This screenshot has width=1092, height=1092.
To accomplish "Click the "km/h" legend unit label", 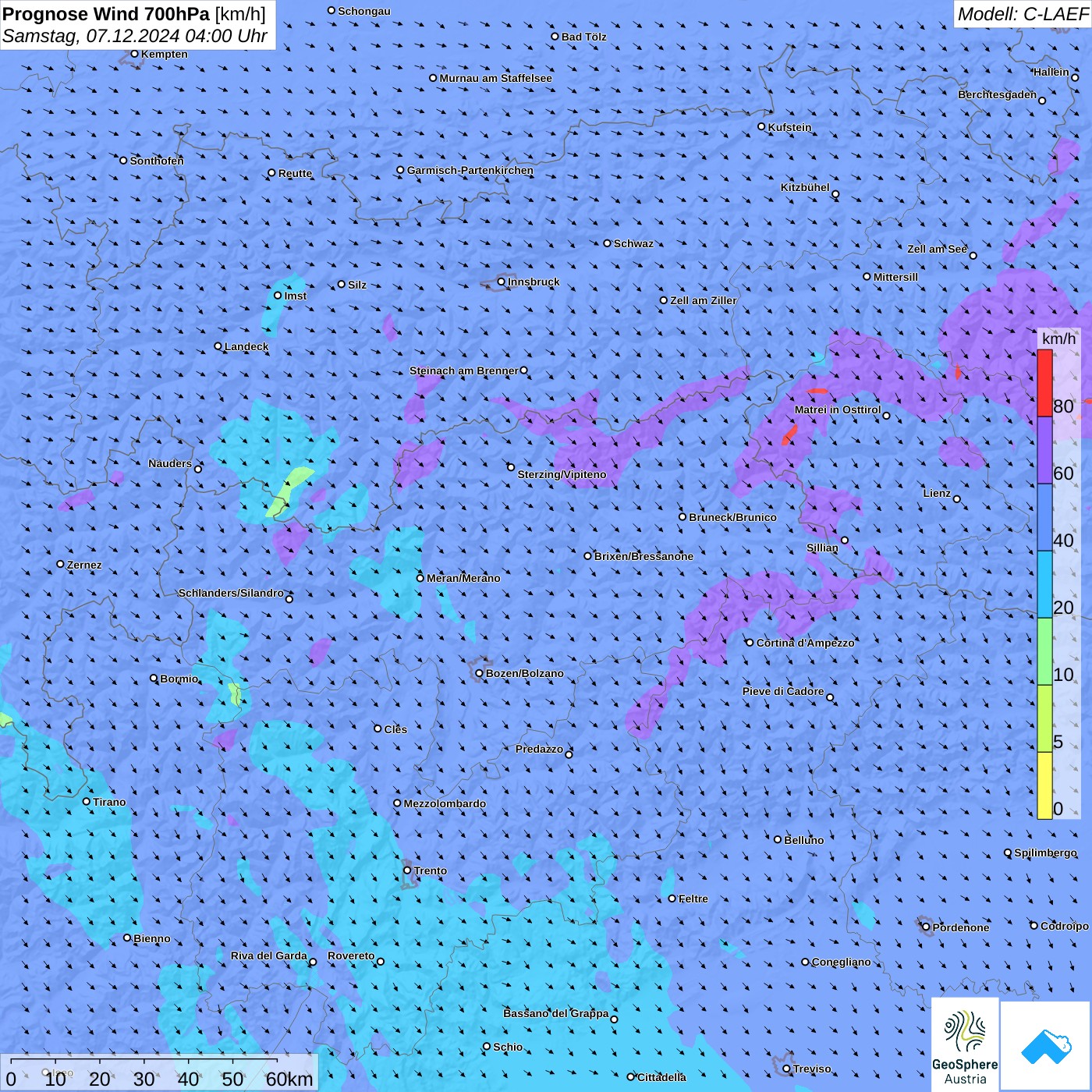I will tap(1058, 339).
